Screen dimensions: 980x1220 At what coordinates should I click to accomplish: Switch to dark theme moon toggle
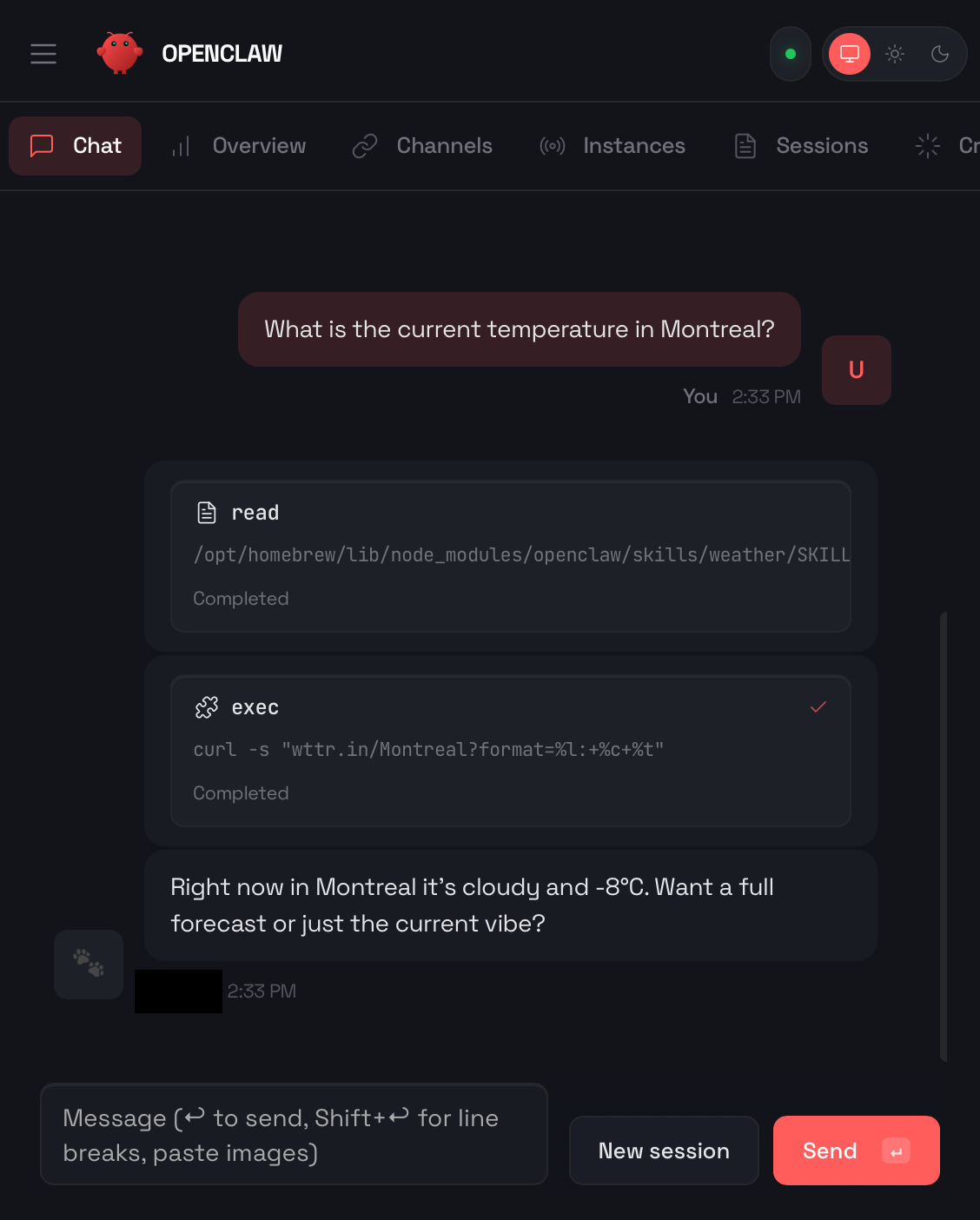pyautogui.click(x=940, y=54)
